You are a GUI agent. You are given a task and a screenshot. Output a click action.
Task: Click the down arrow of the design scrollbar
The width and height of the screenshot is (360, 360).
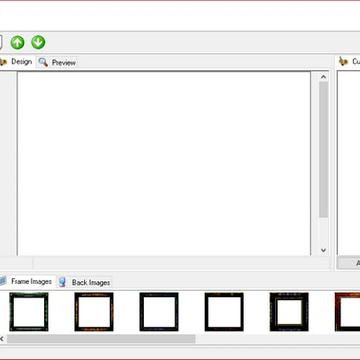(x=323, y=250)
